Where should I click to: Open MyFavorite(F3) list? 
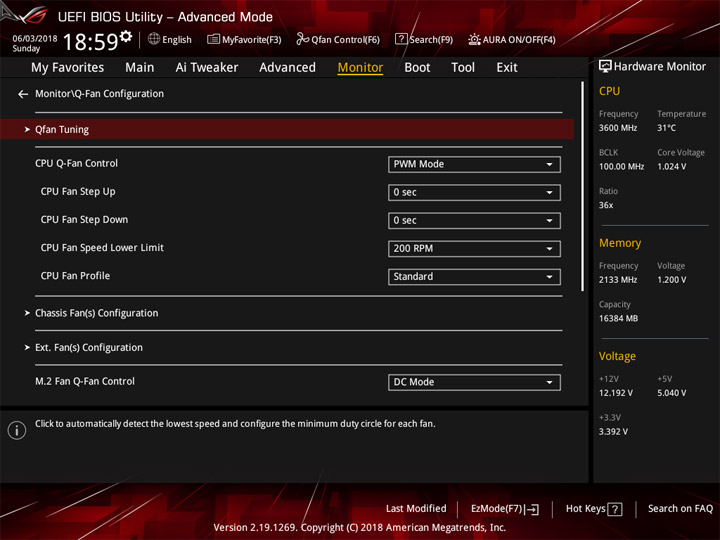(x=244, y=39)
